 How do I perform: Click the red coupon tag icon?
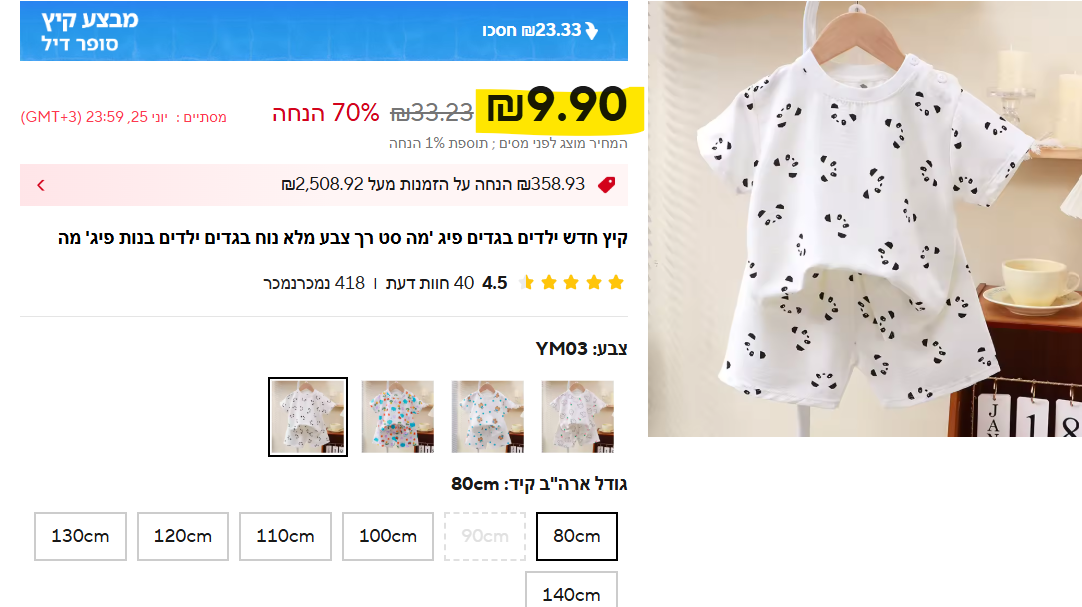tap(607, 184)
